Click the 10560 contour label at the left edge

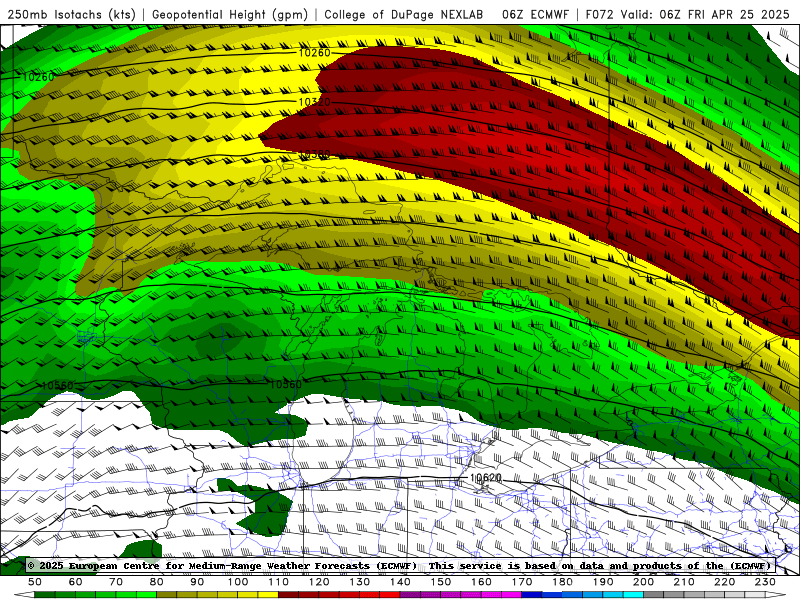(x=57, y=386)
